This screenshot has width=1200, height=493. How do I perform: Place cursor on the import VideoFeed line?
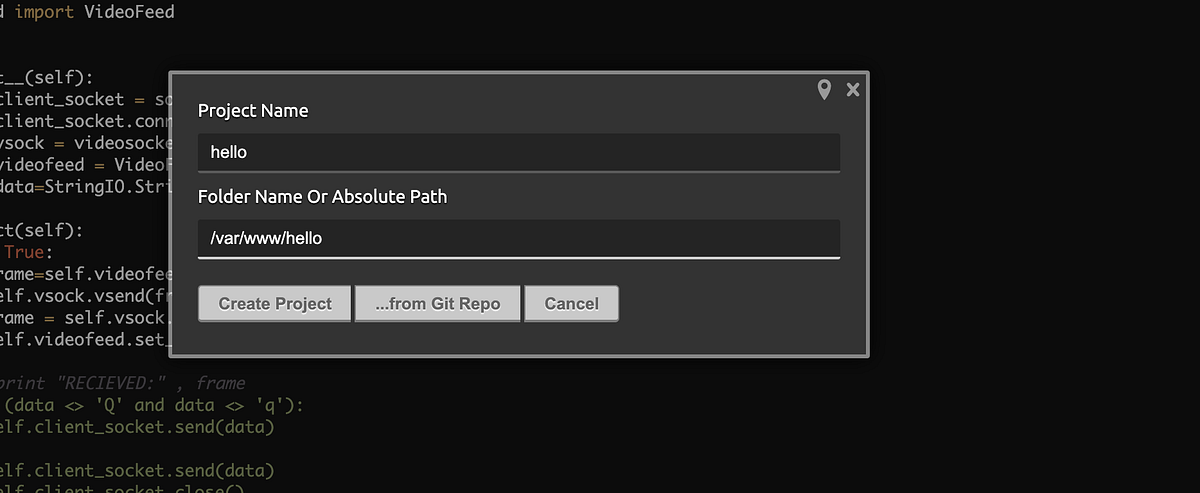point(87,13)
